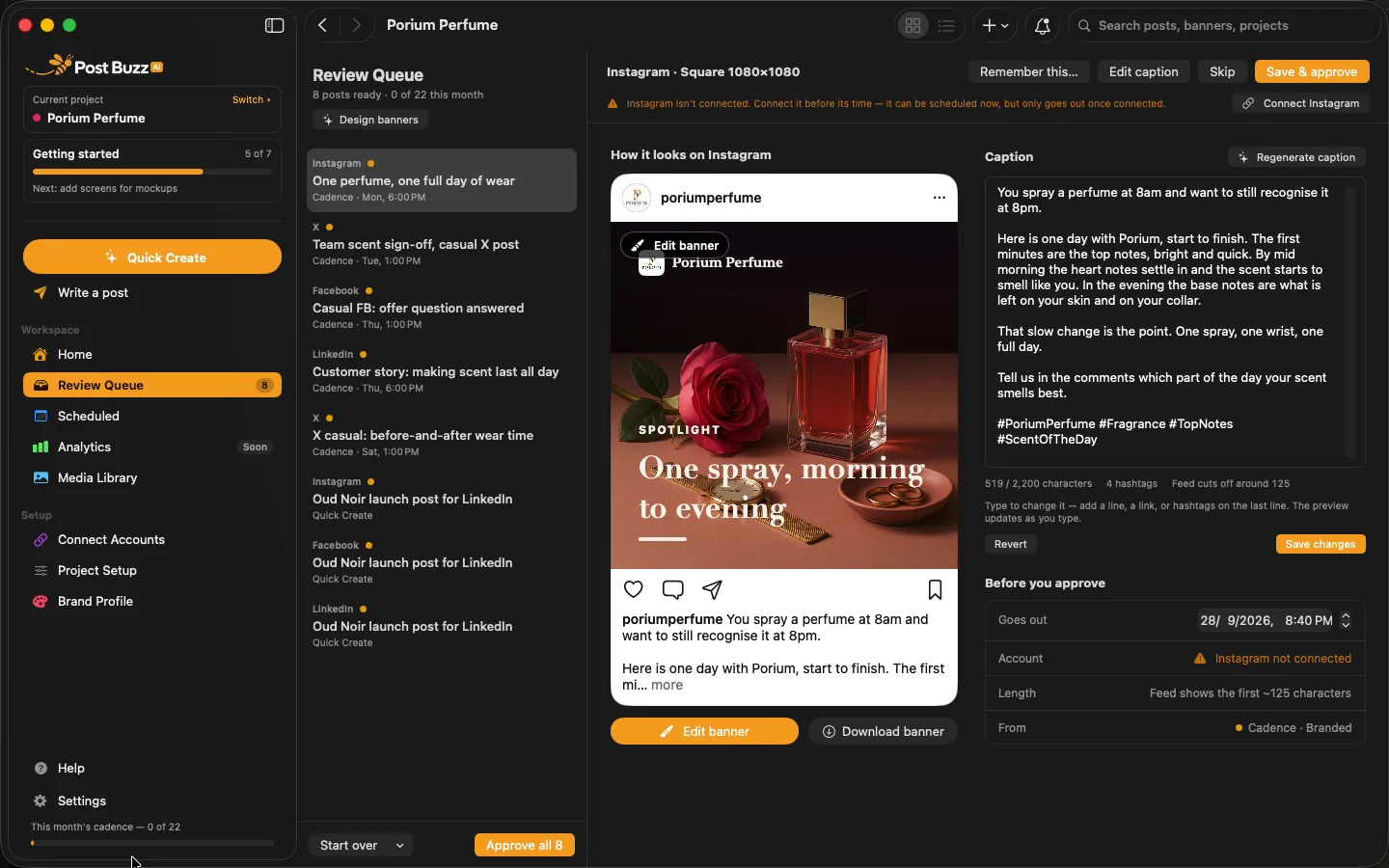This screenshot has height=868, width=1389.
Task: Go back with the left chevron
Action: click(323, 26)
